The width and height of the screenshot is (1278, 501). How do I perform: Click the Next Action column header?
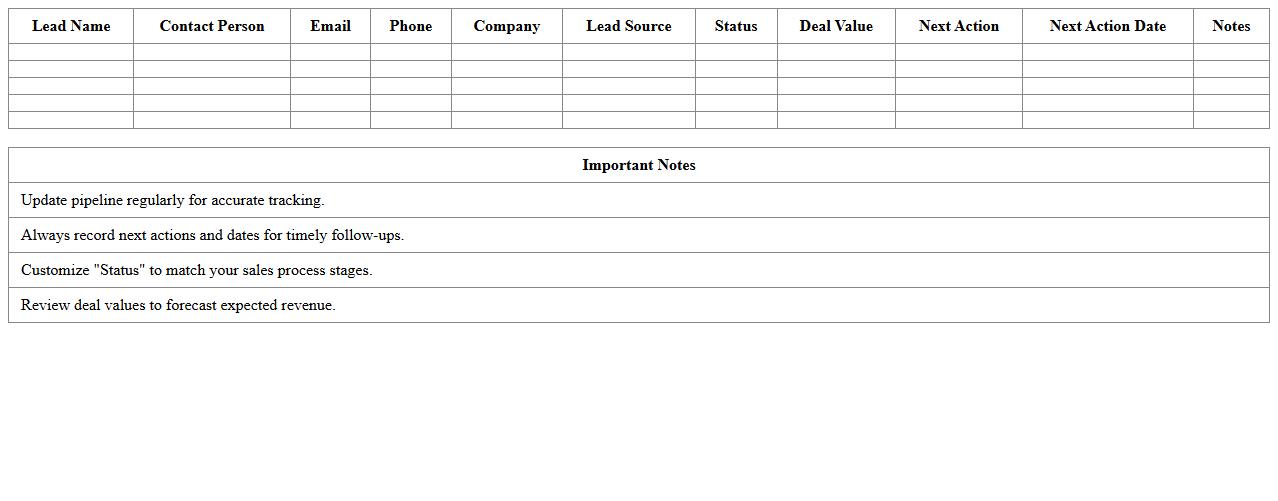coord(959,26)
